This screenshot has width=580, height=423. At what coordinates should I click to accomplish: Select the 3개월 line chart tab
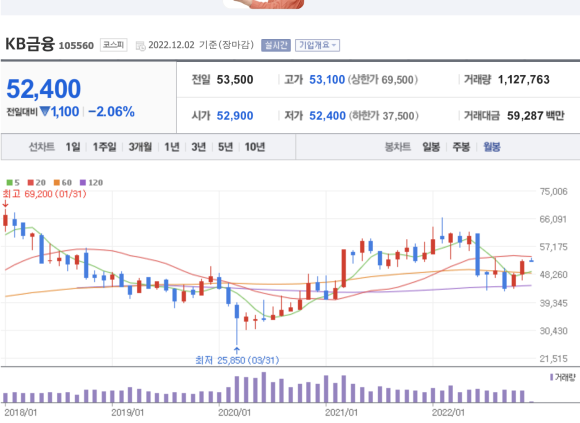click(140, 147)
